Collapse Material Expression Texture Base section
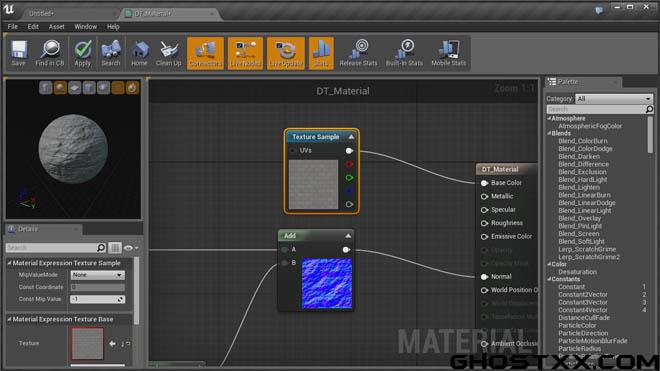Viewport: 660px width, 371px height. tap(9, 320)
